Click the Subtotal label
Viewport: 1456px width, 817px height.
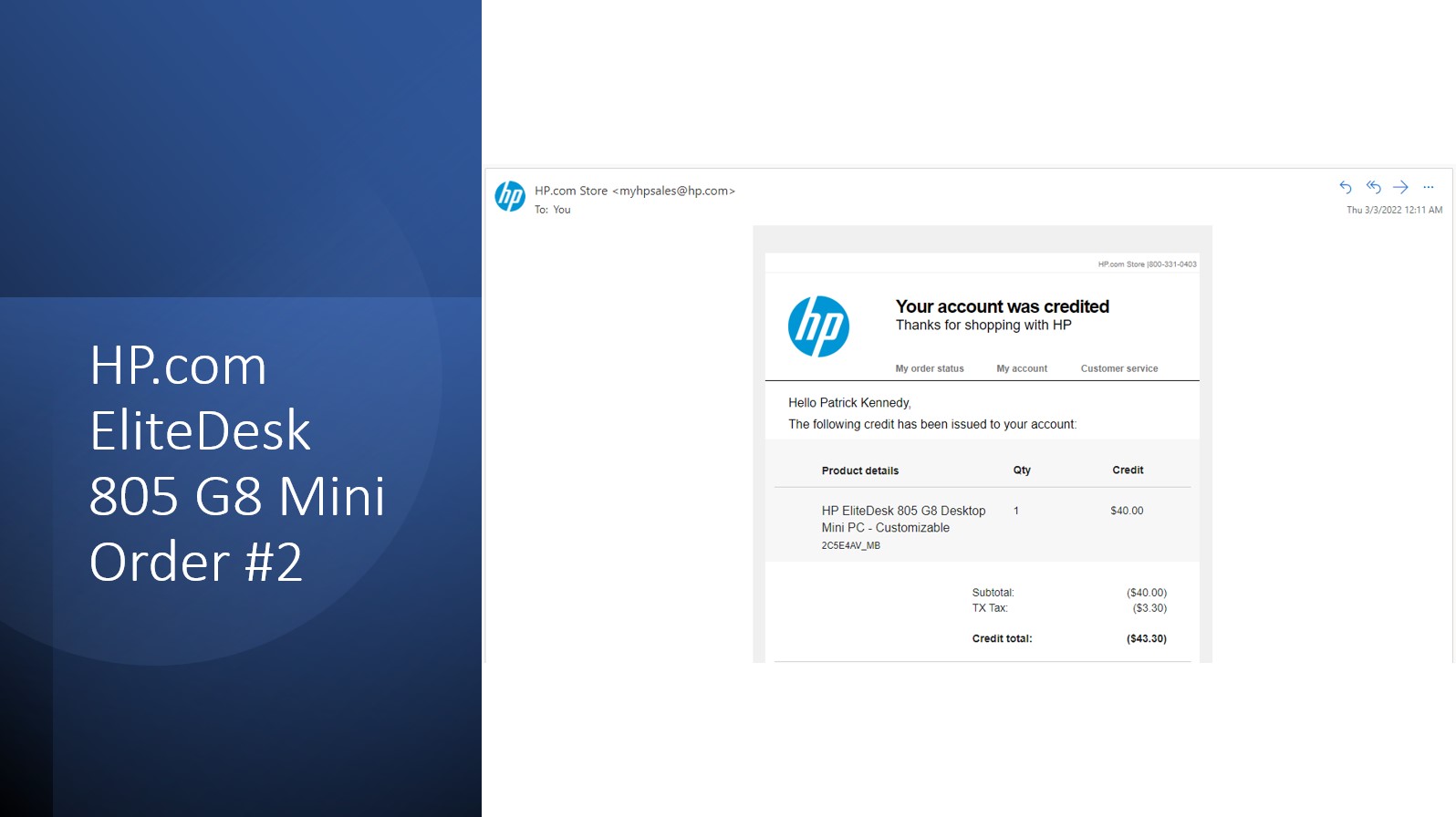pos(993,593)
